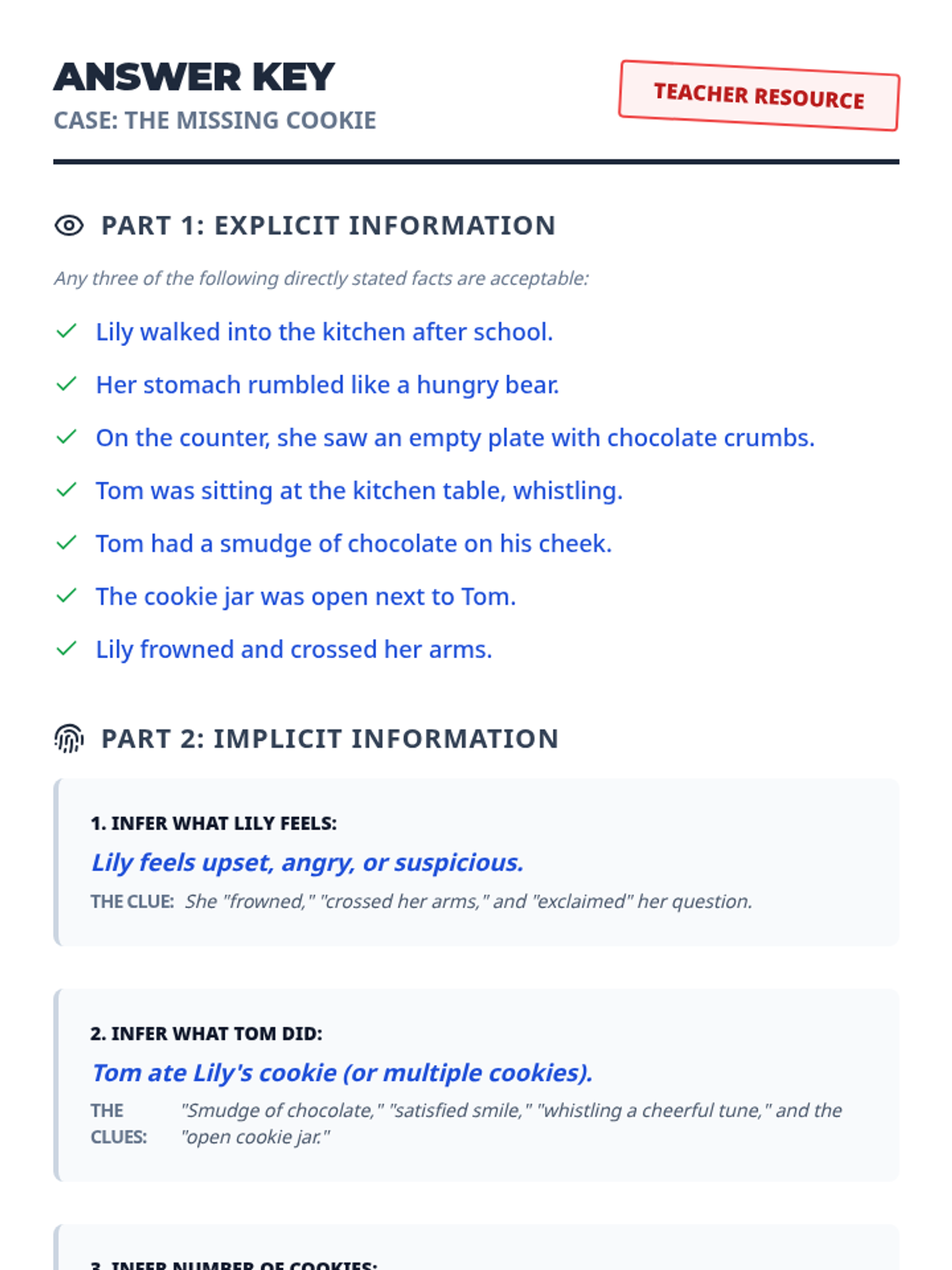Click the checkmark next to 'Her stomach rumbled'
This screenshot has width=952, height=1270.
67,384
